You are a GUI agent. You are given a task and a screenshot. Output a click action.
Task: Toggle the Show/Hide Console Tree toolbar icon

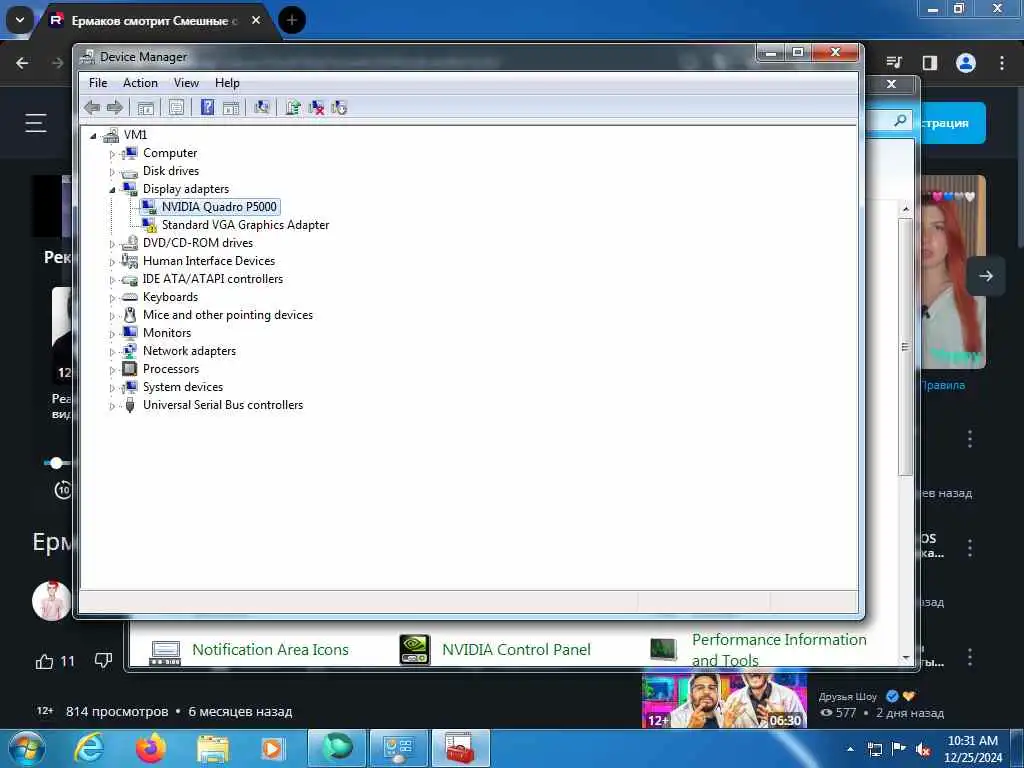coord(146,108)
